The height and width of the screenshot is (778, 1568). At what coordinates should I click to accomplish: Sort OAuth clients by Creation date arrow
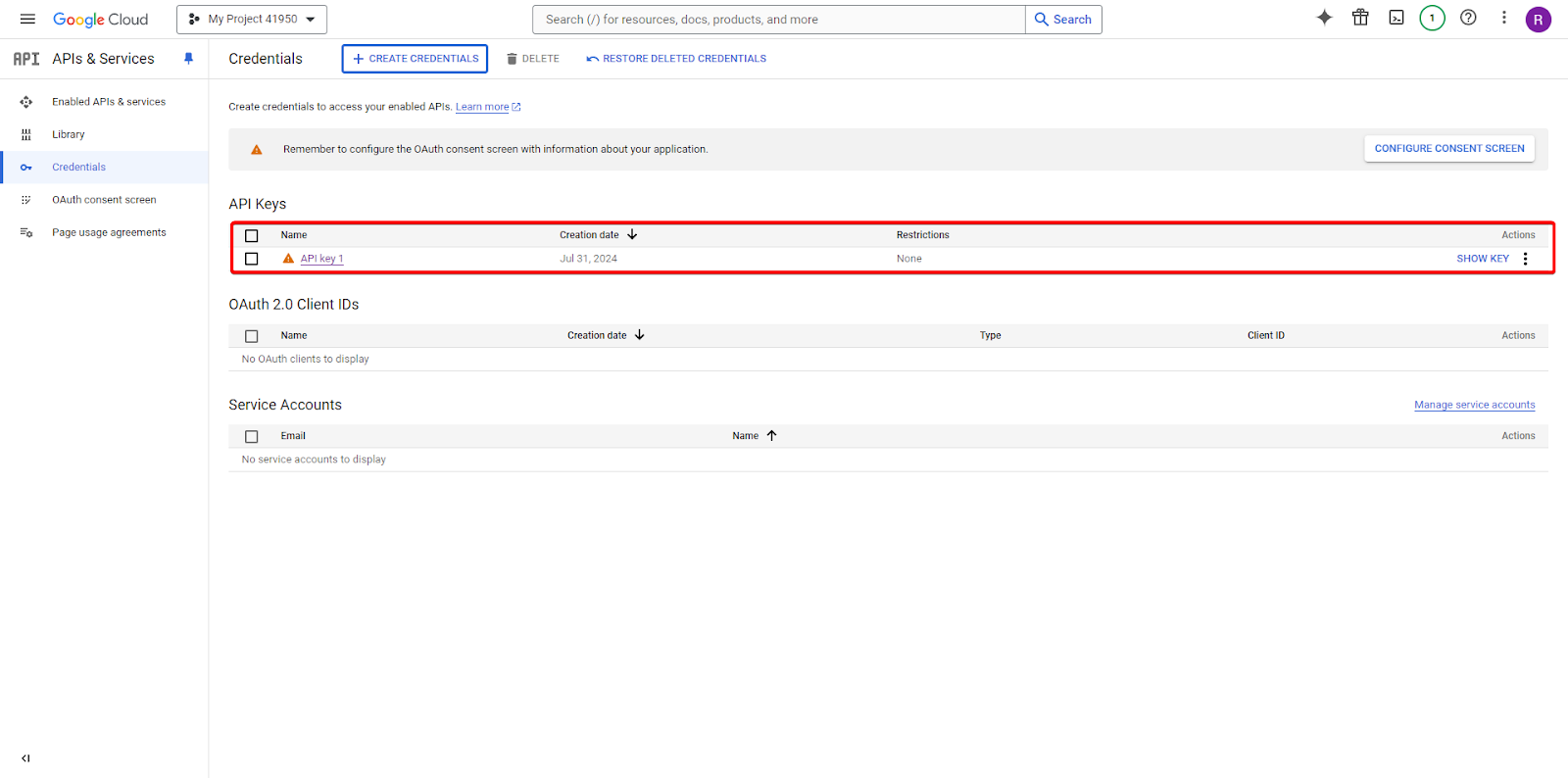pyautogui.click(x=640, y=335)
